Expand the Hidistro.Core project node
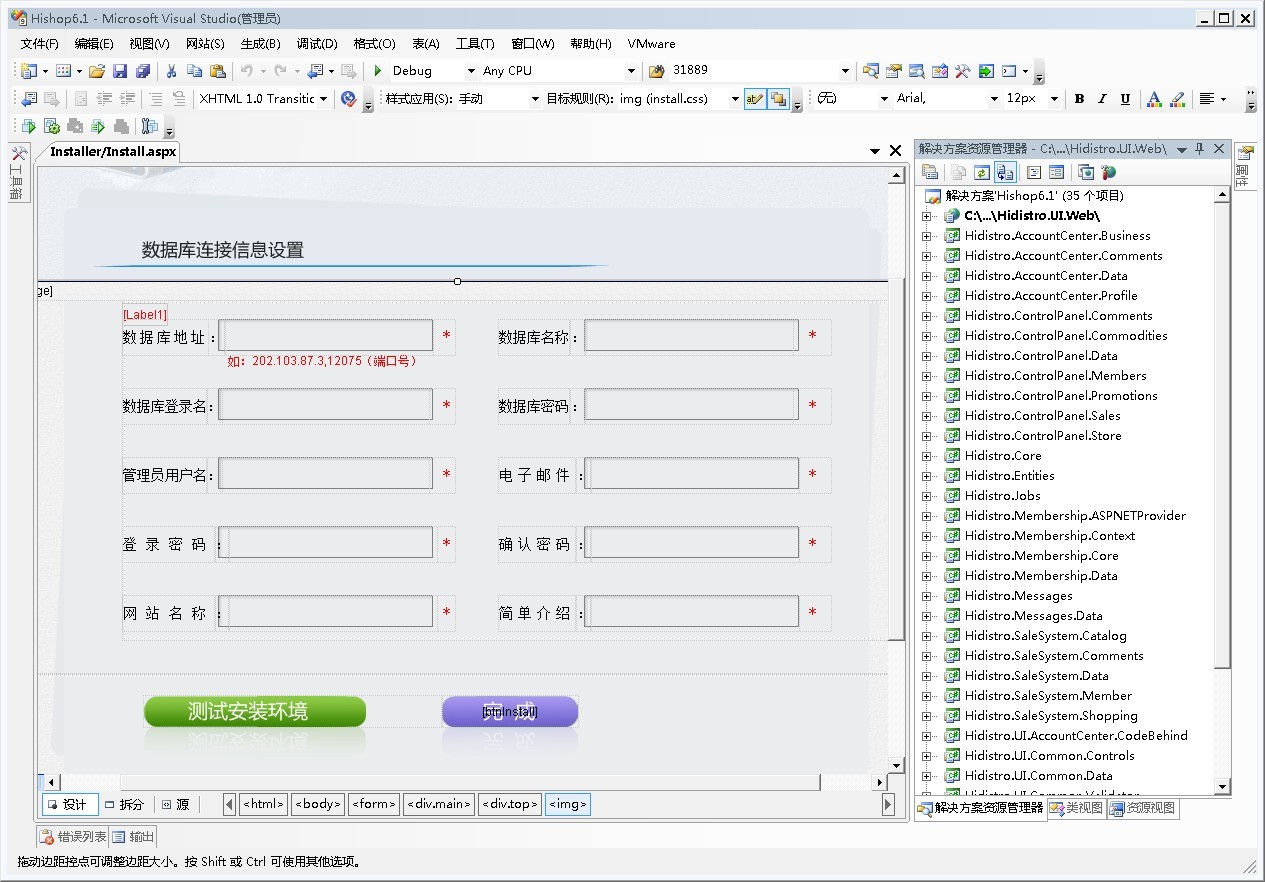 pos(926,456)
